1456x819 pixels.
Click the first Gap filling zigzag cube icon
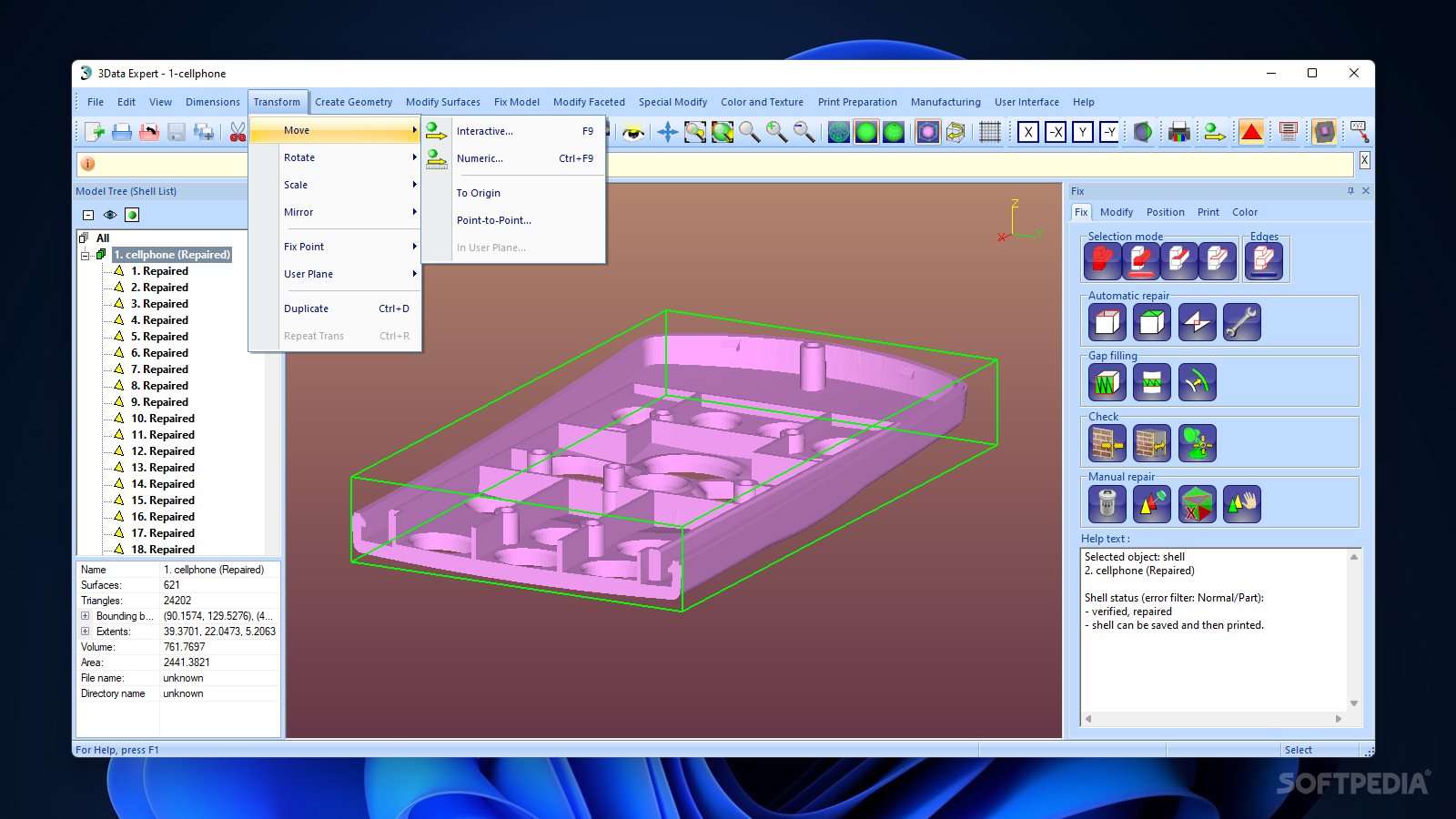point(1107,382)
